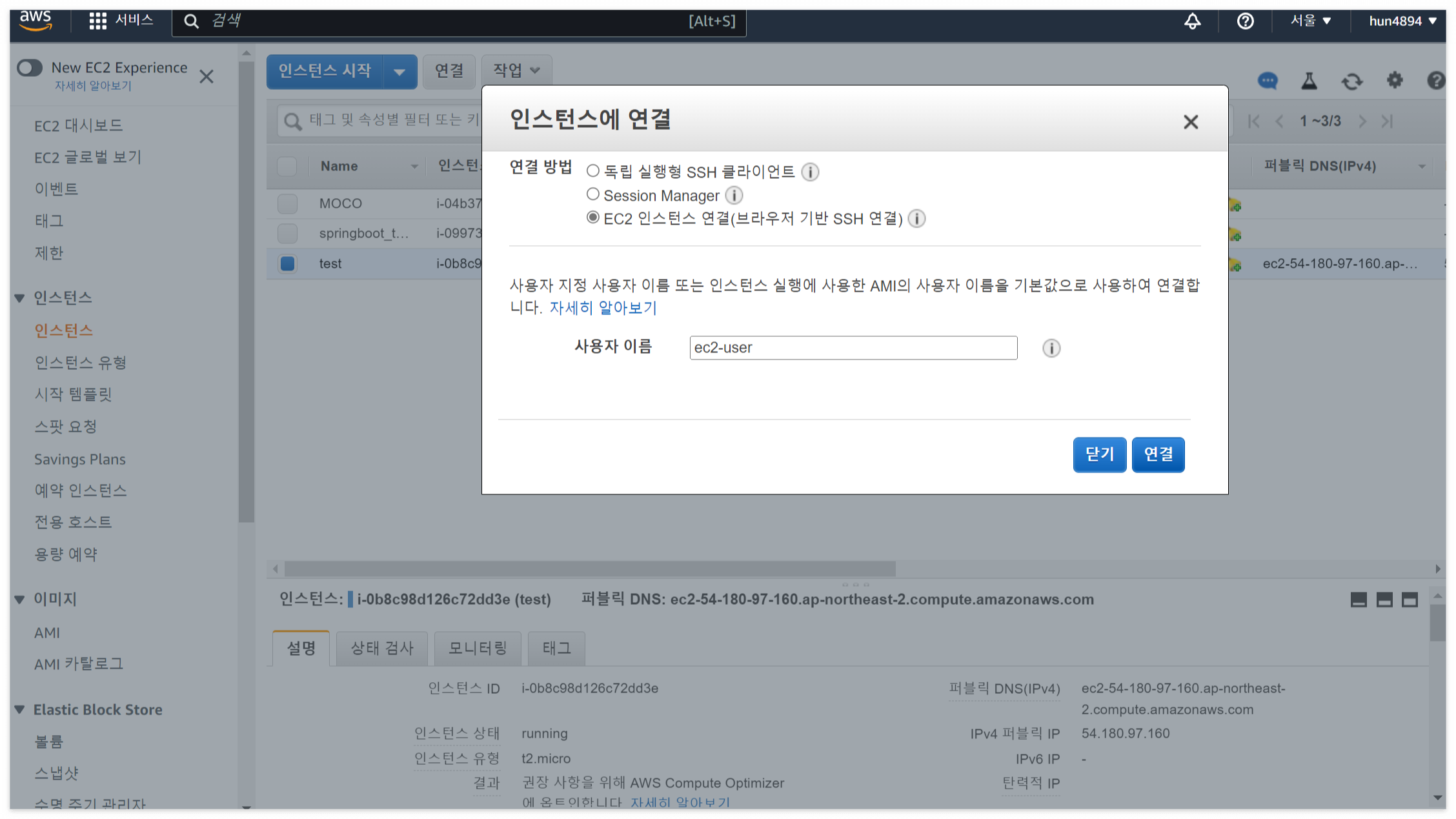Refresh the instance list
Screen dimensions: 1456x819
click(1351, 81)
